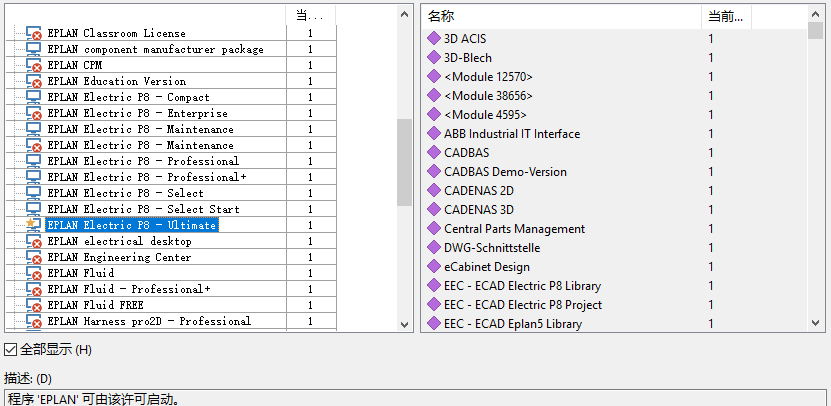Click the diamond icon for eCabinet Design
Viewport: 831px width, 406px height.
(x=434, y=267)
